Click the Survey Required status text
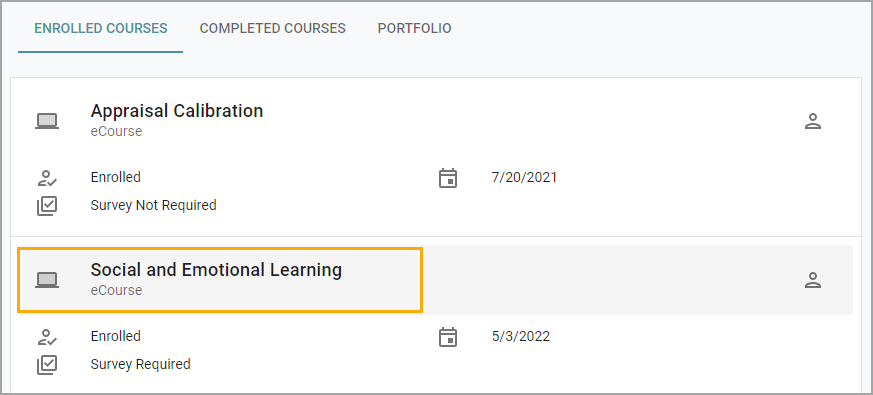The height and width of the screenshot is (395, 873). pyautogui.click(x=140, y=364)
